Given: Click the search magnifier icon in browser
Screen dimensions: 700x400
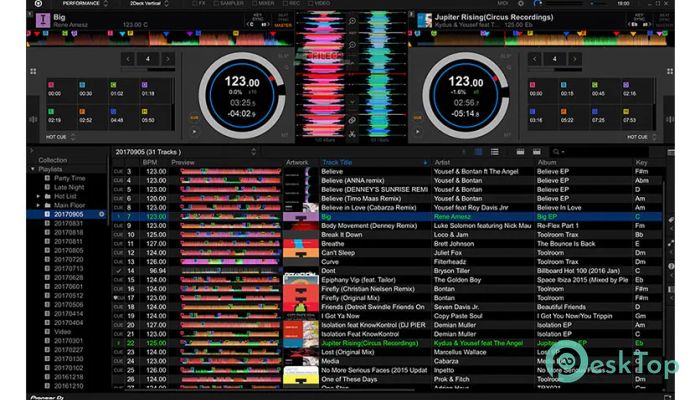Looking at the screenshot, I should pos(556,152).
